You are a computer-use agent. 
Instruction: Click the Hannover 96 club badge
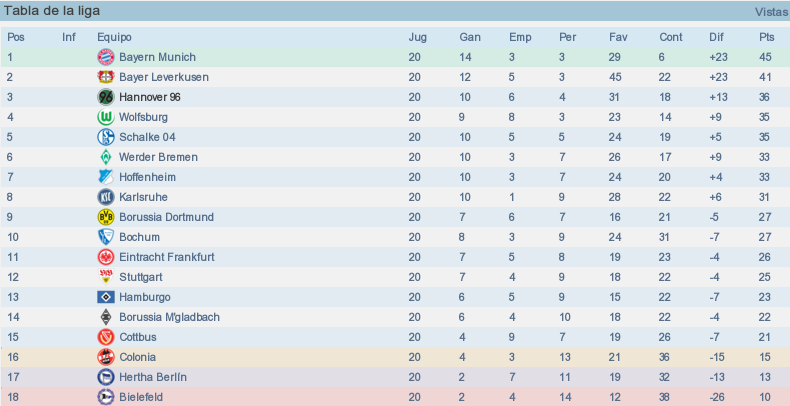[x=106, y=97]
